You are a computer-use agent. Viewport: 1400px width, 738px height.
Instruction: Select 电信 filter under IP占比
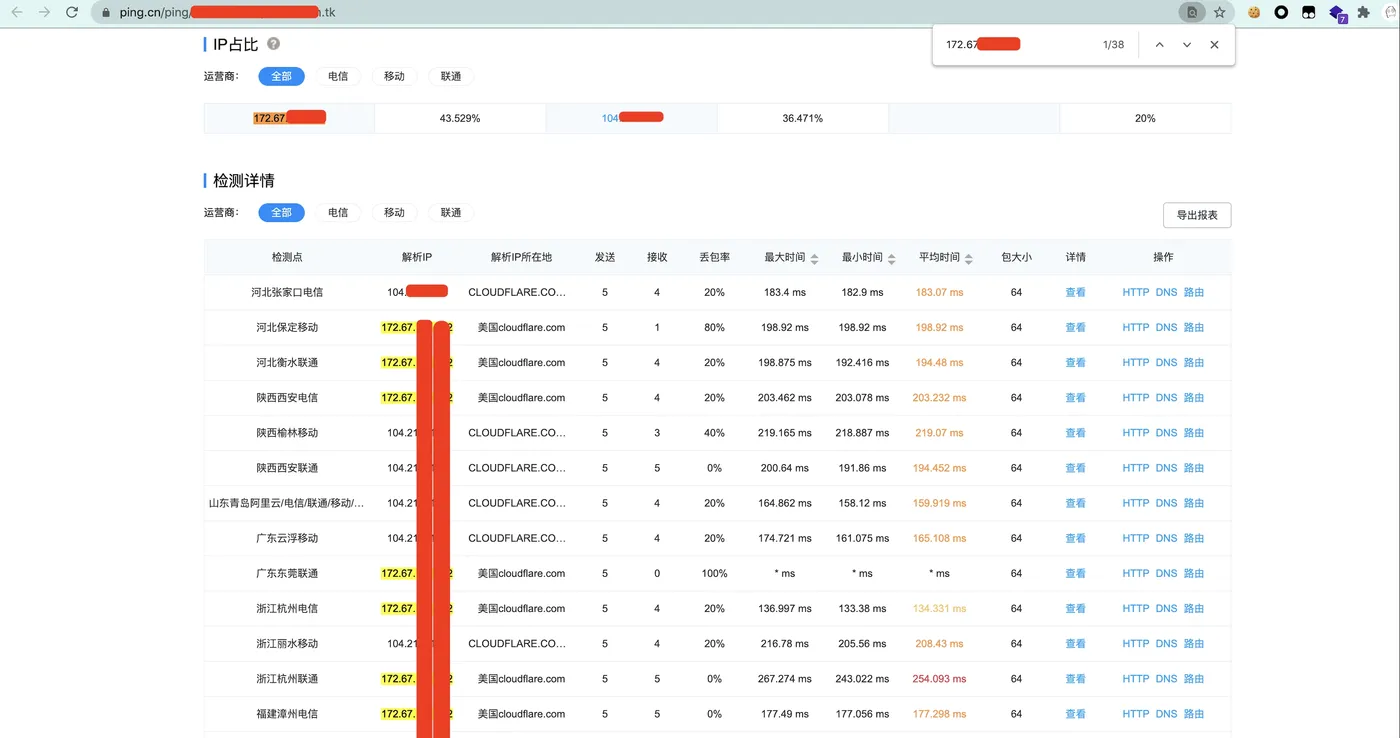click(x=338, y=76)
